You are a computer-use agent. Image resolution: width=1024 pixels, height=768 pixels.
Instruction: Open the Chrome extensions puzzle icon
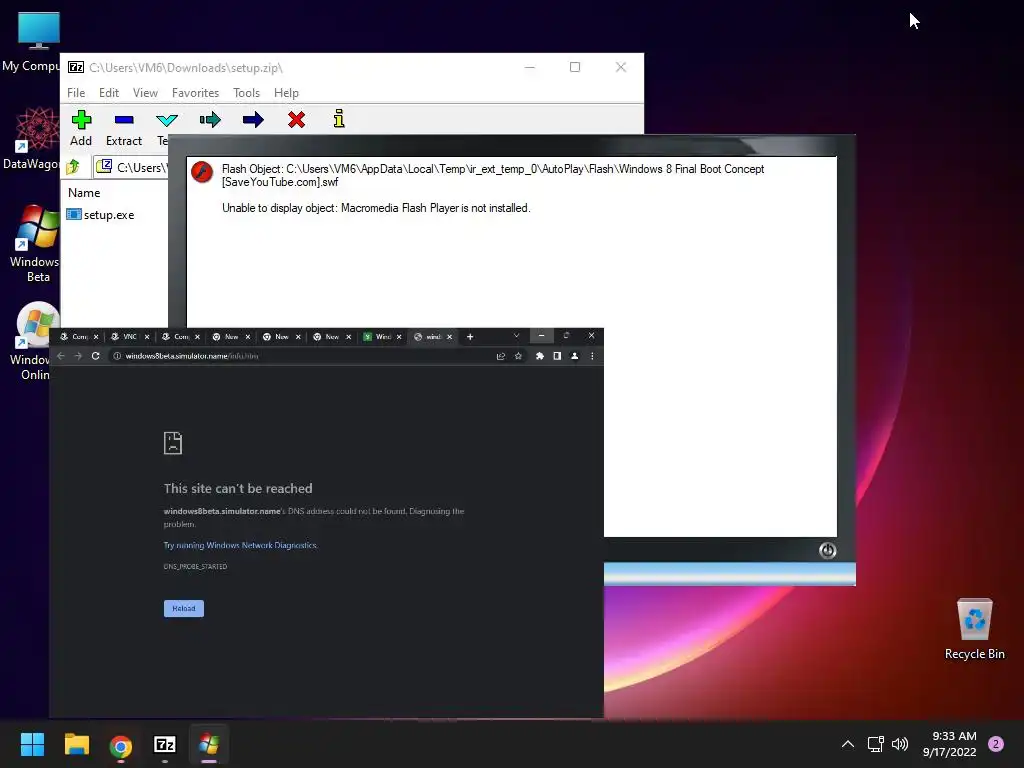539,356
